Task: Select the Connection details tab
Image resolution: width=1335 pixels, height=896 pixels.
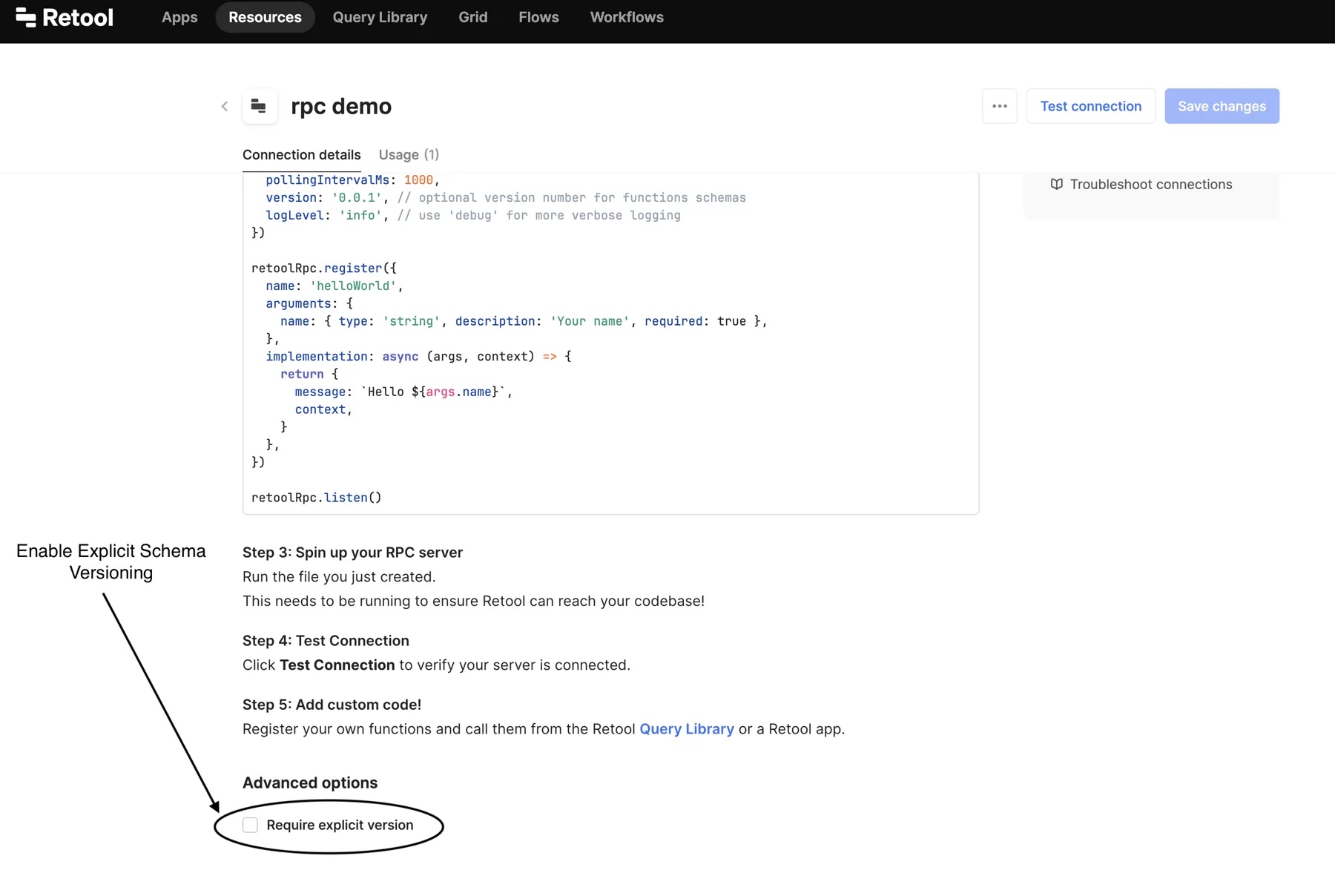Action: pos(301,154)
